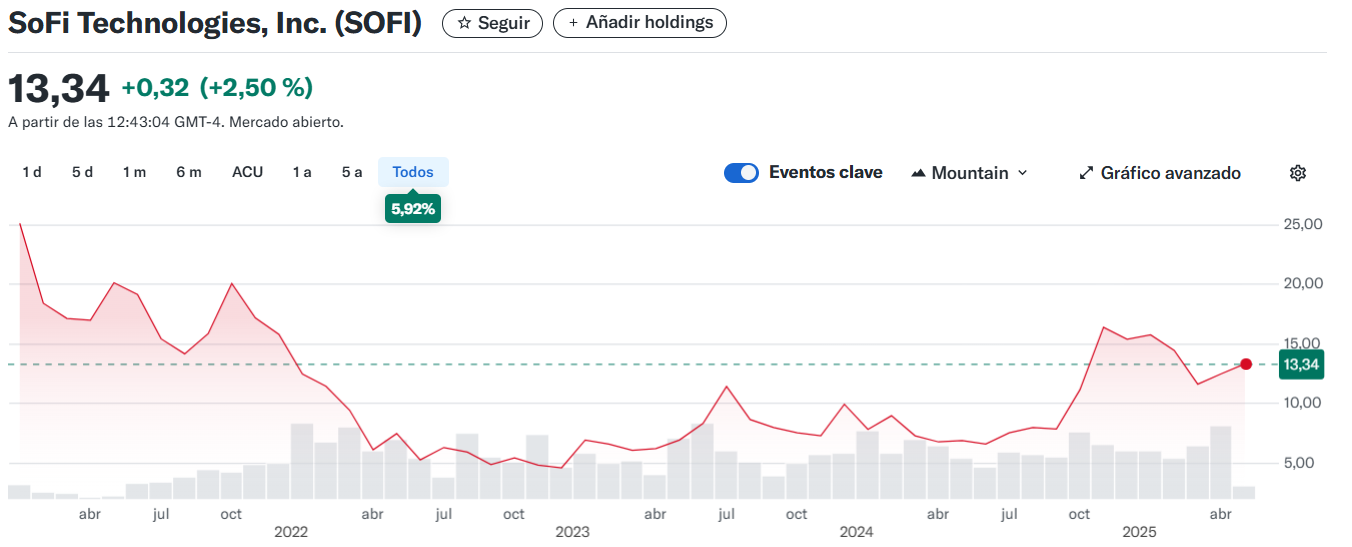Click the SoFi Technologies, Inc. (SOFI) title
Screen dimensions: 1352x547
click(x=215, y=23)
